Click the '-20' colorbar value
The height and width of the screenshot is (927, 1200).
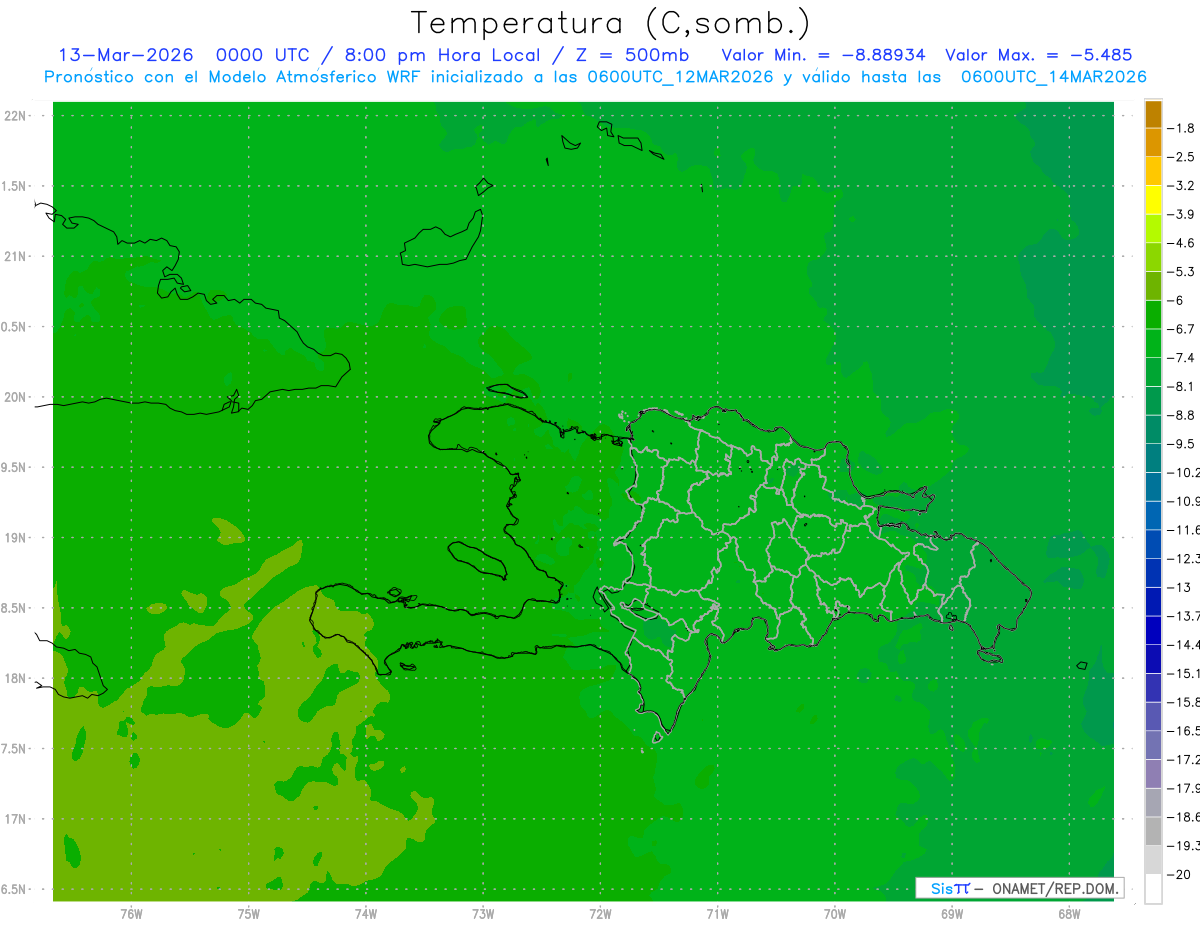[x=1179, y=875]
